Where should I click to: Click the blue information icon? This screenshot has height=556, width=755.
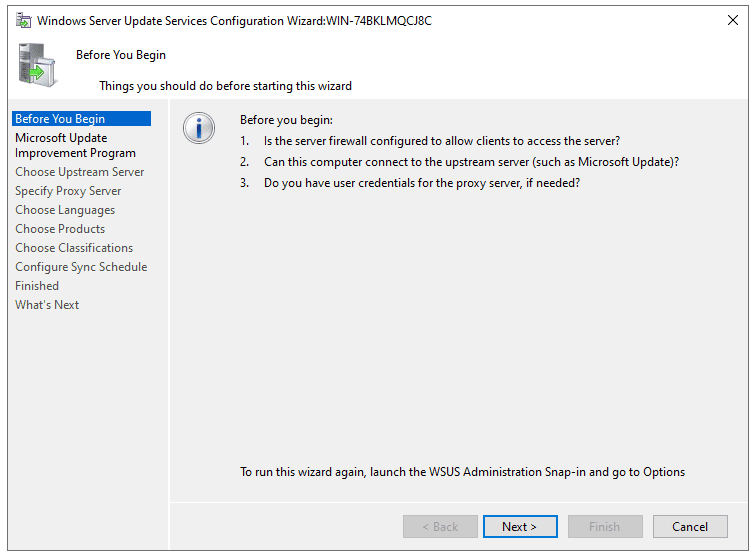[x=199, y=128]
